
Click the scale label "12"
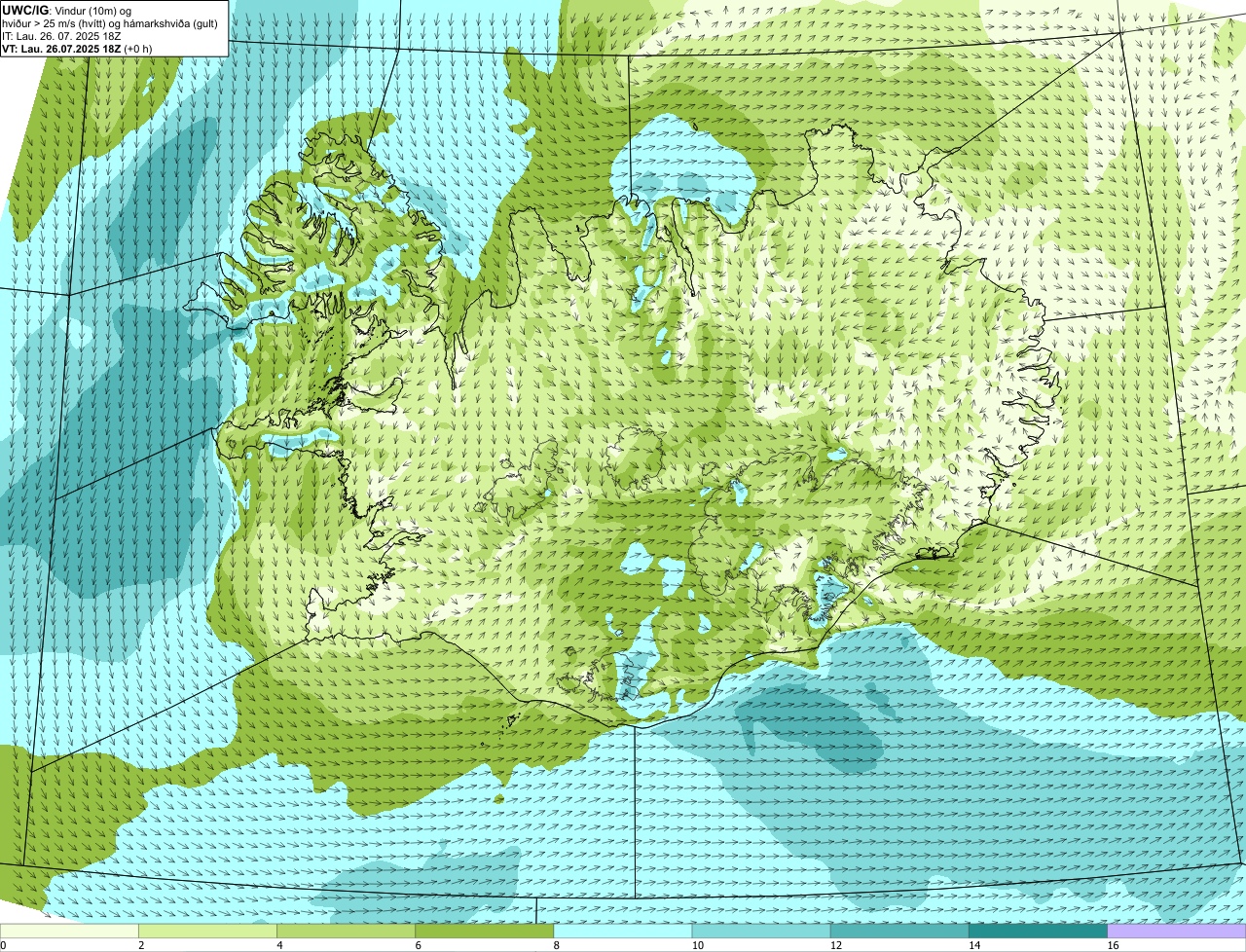click(835, 945)
